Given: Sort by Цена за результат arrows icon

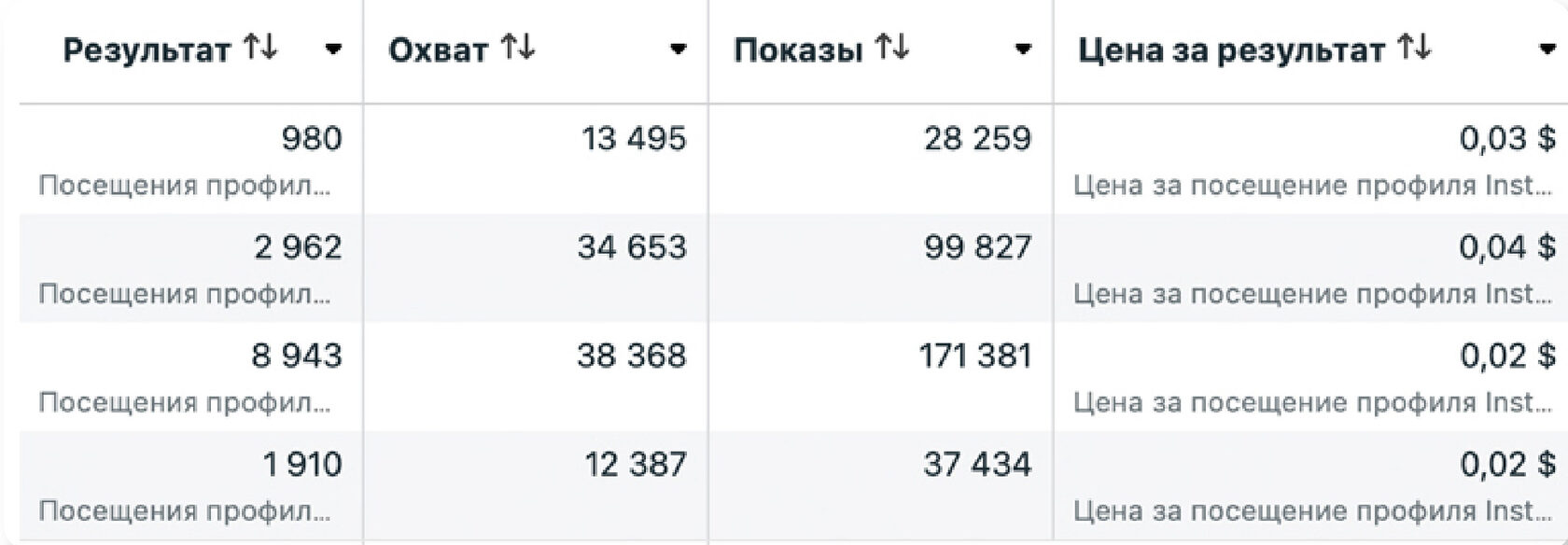Looking at the screenshot, I should click(1414, 48).
